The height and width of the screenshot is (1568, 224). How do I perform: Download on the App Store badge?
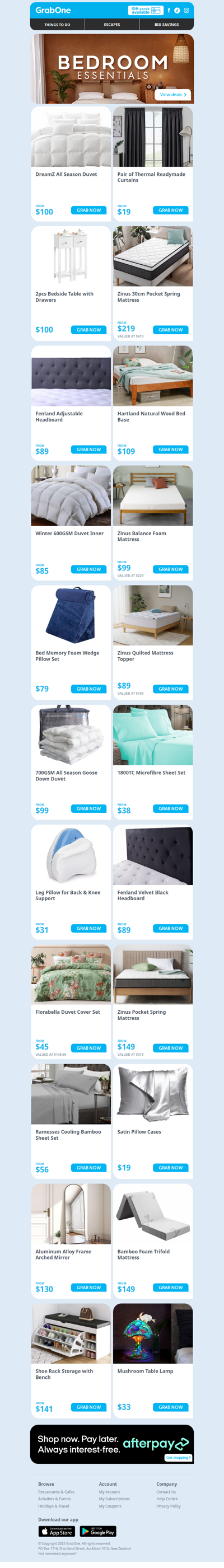56,1531
